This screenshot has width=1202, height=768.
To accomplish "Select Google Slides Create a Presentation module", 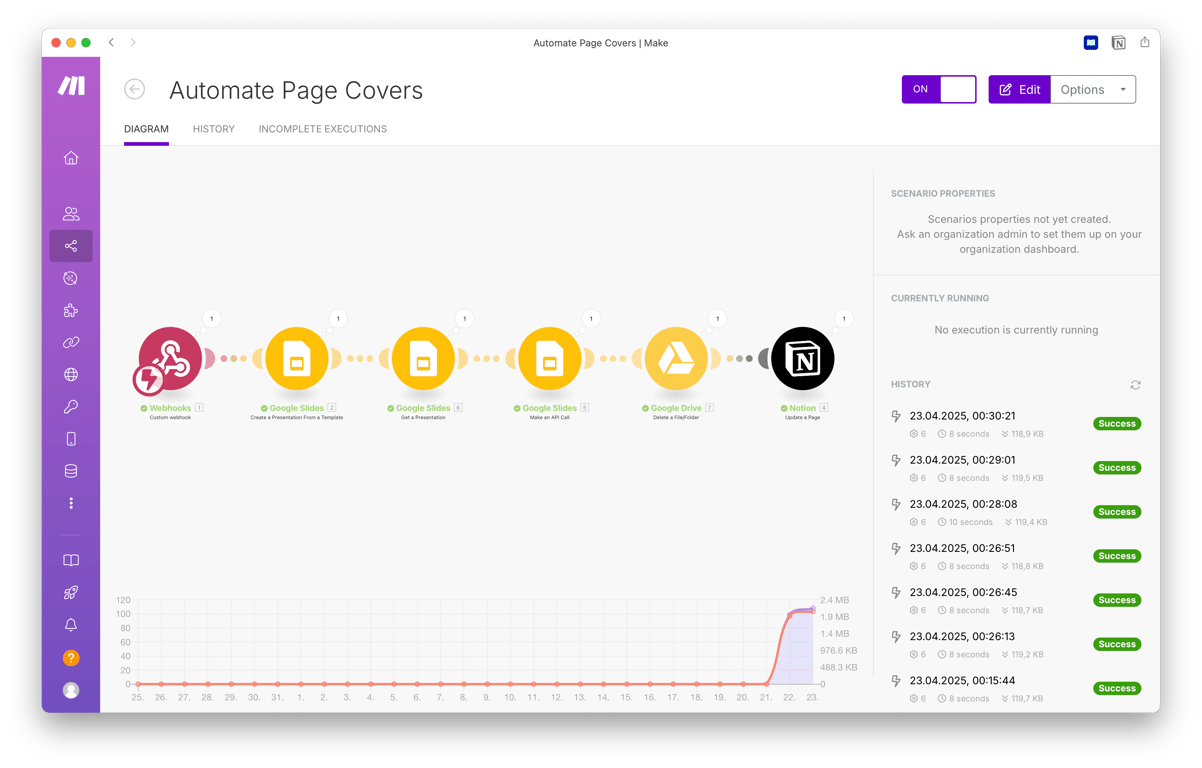I will (x=297, y=358).
